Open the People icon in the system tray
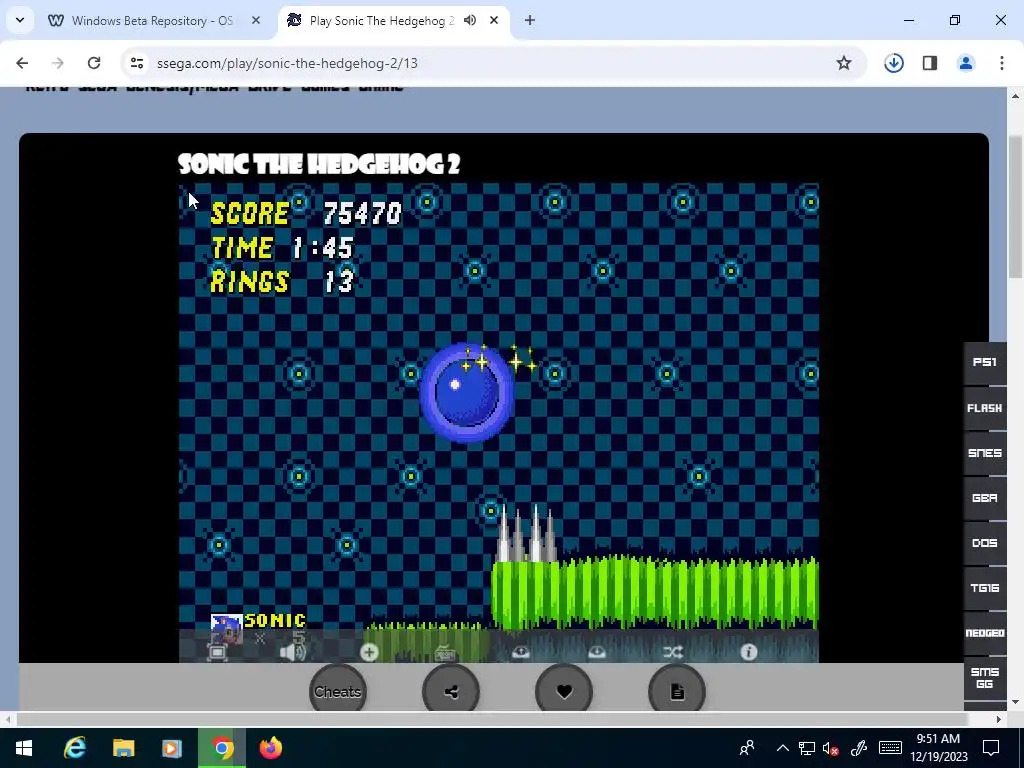Image resolution: width=1024 pixels, height=768 pixels. [747, 748]
